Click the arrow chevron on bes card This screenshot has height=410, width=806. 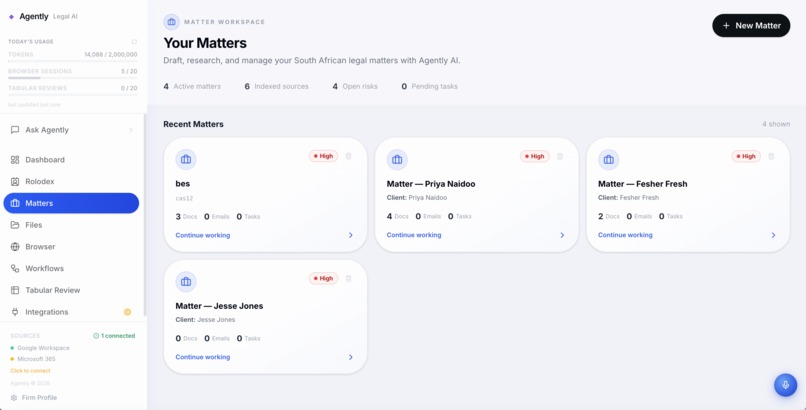351,235
